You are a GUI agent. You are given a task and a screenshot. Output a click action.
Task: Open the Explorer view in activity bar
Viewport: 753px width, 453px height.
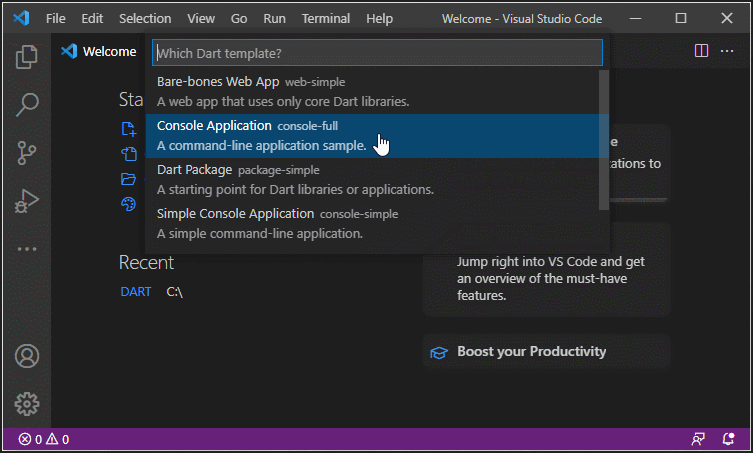pyautogui.click(x=26, y=57)
